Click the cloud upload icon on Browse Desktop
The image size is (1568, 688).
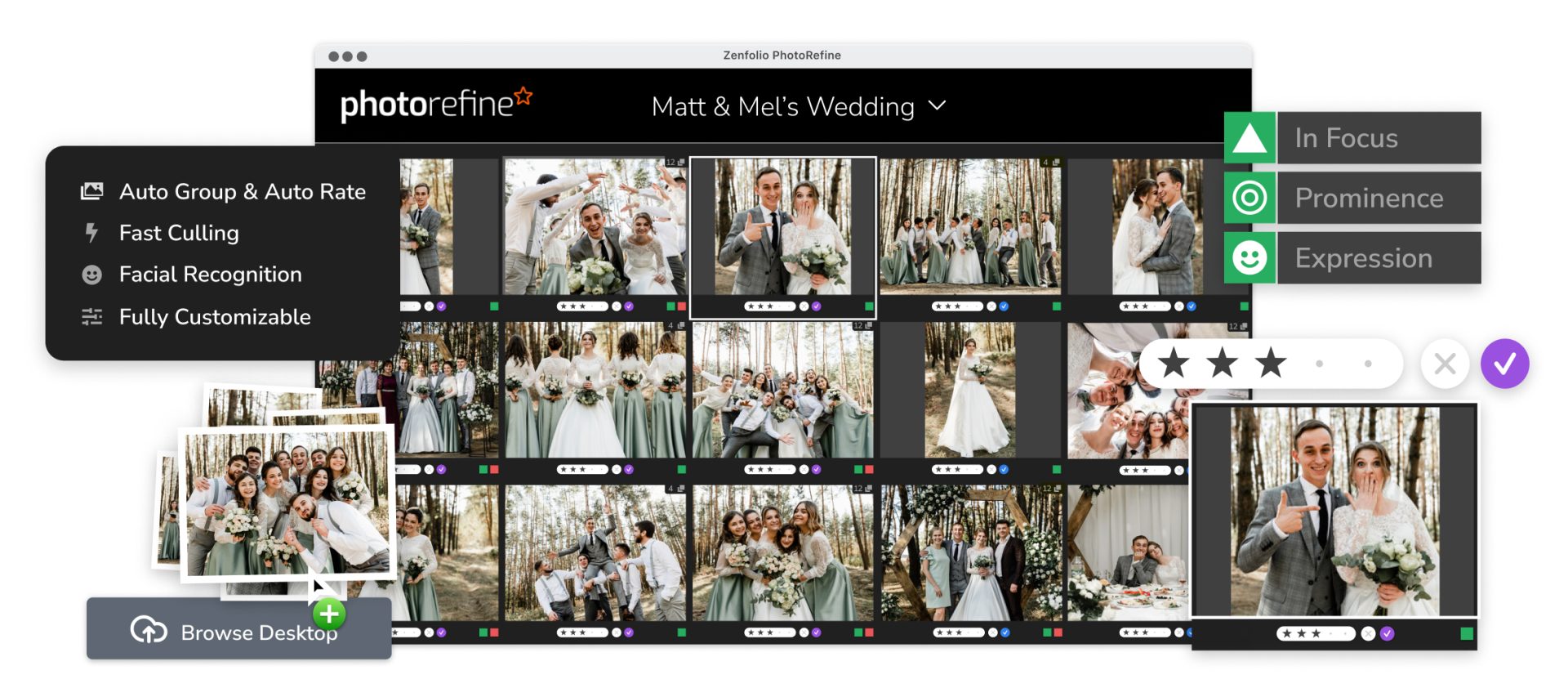(149, 631)
